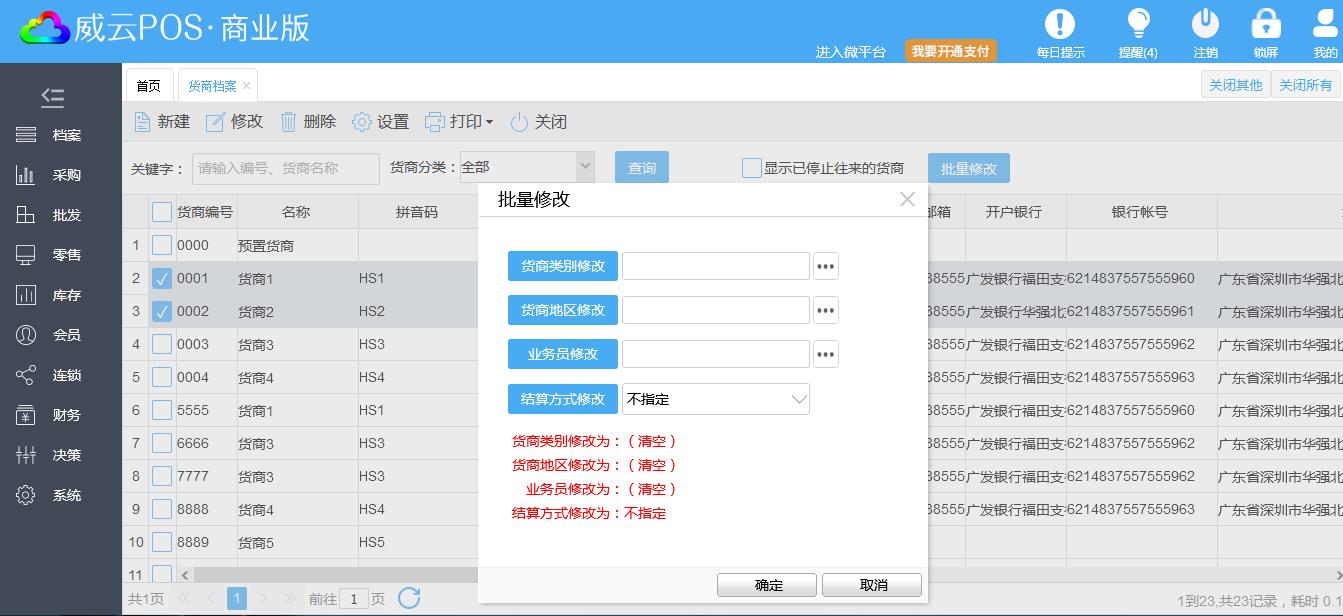Uncheck the row 0001 checkbox
Viewport: 1343px width, 616px height.
click(x=162, y=279)
